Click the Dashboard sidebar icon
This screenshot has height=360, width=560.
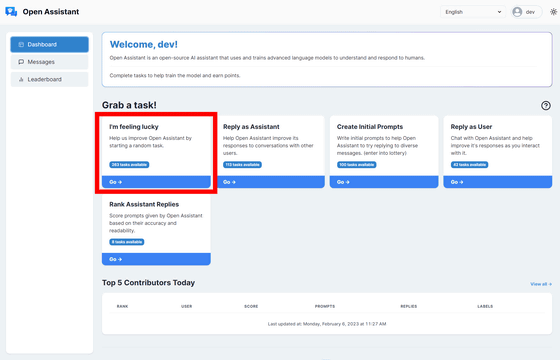tap(21, 45)
